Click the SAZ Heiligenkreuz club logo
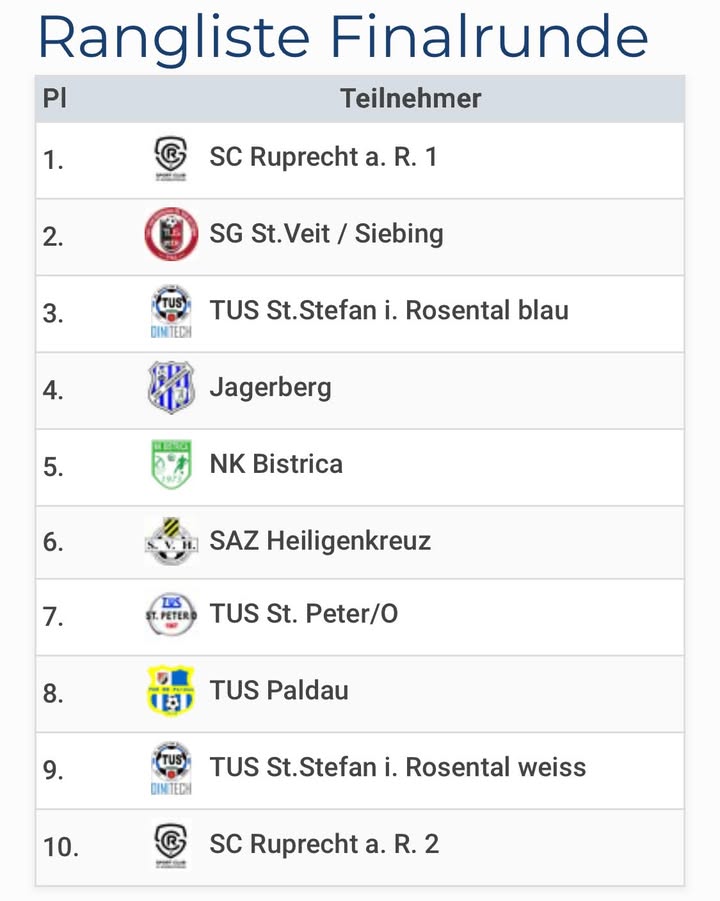 [x=170, y=542]
